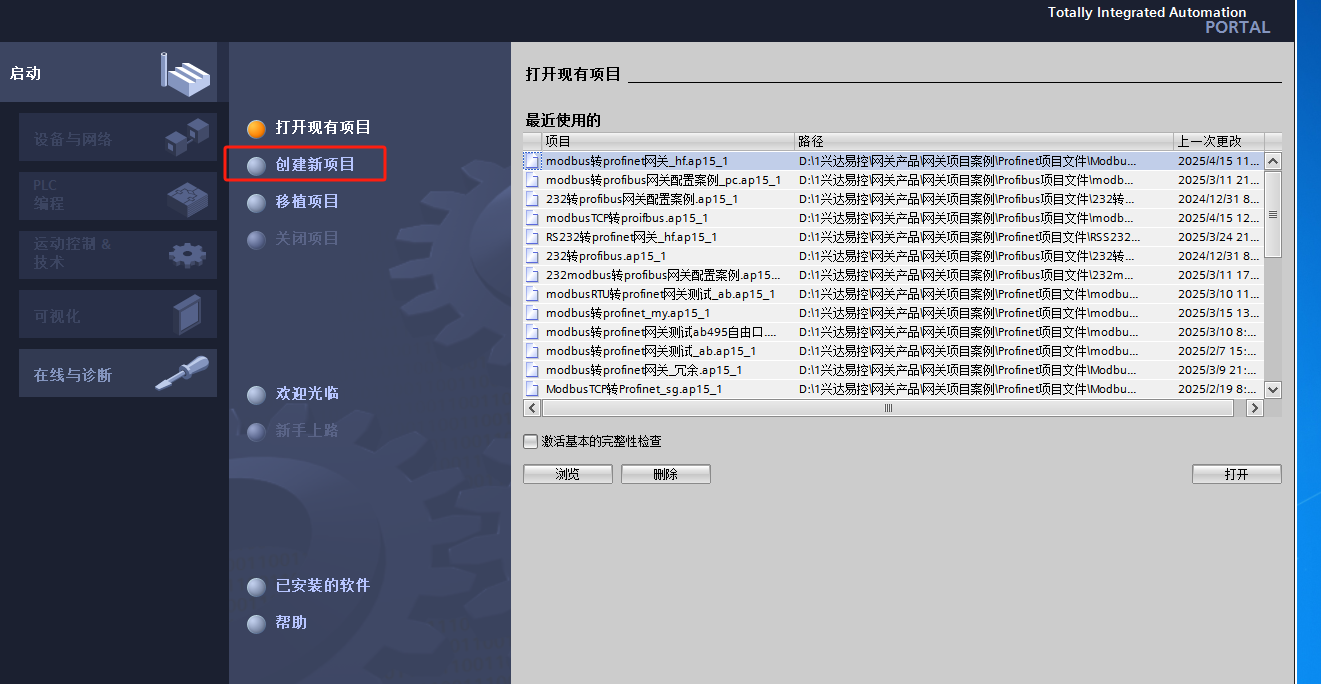The image size is (1321, 684).
Task: Click the file icon of modbusTCP转proifbus.ap15_1
Action: pyautogui.click(x=532, y=218)
